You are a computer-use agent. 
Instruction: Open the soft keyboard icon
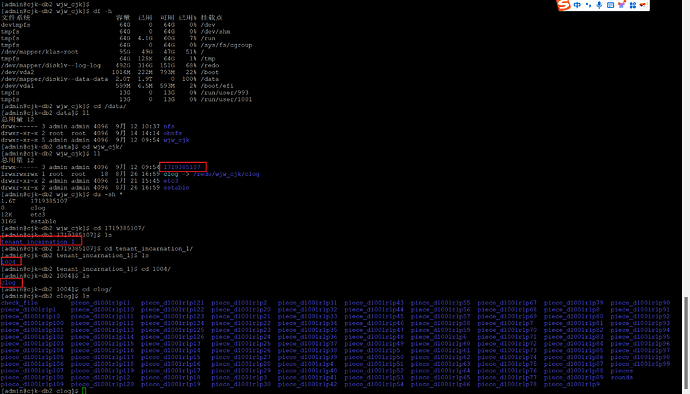tap(610, 5)
